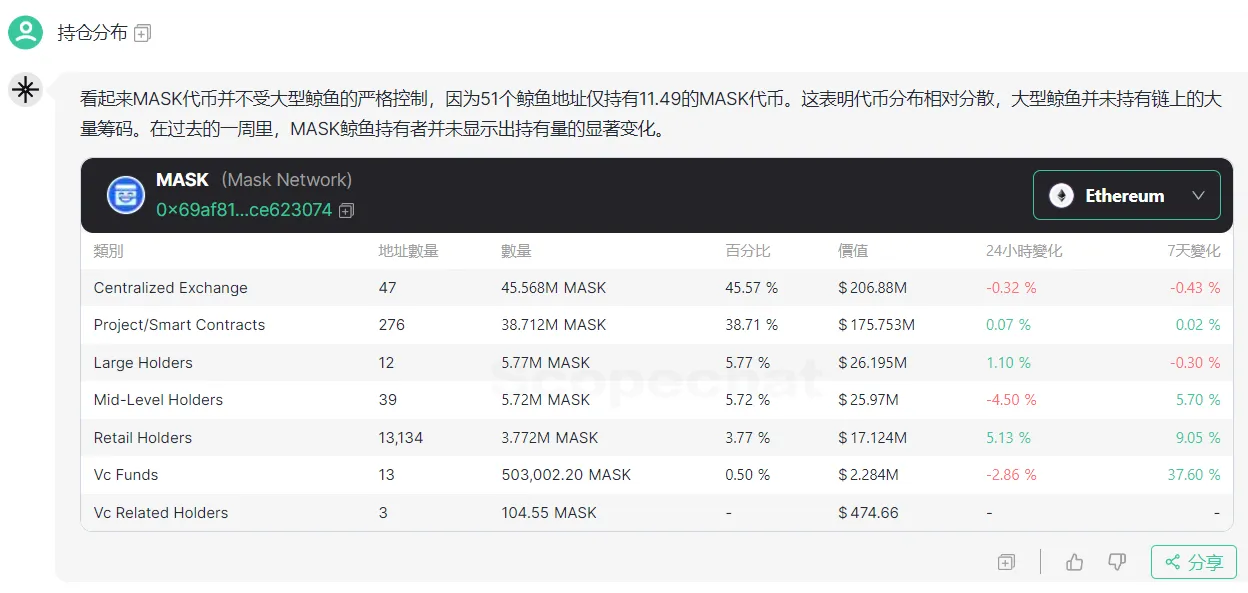This screenshot has height=593, width=1248.
Task: Click the 9.05 % seven-day change
Action: 1198,438
